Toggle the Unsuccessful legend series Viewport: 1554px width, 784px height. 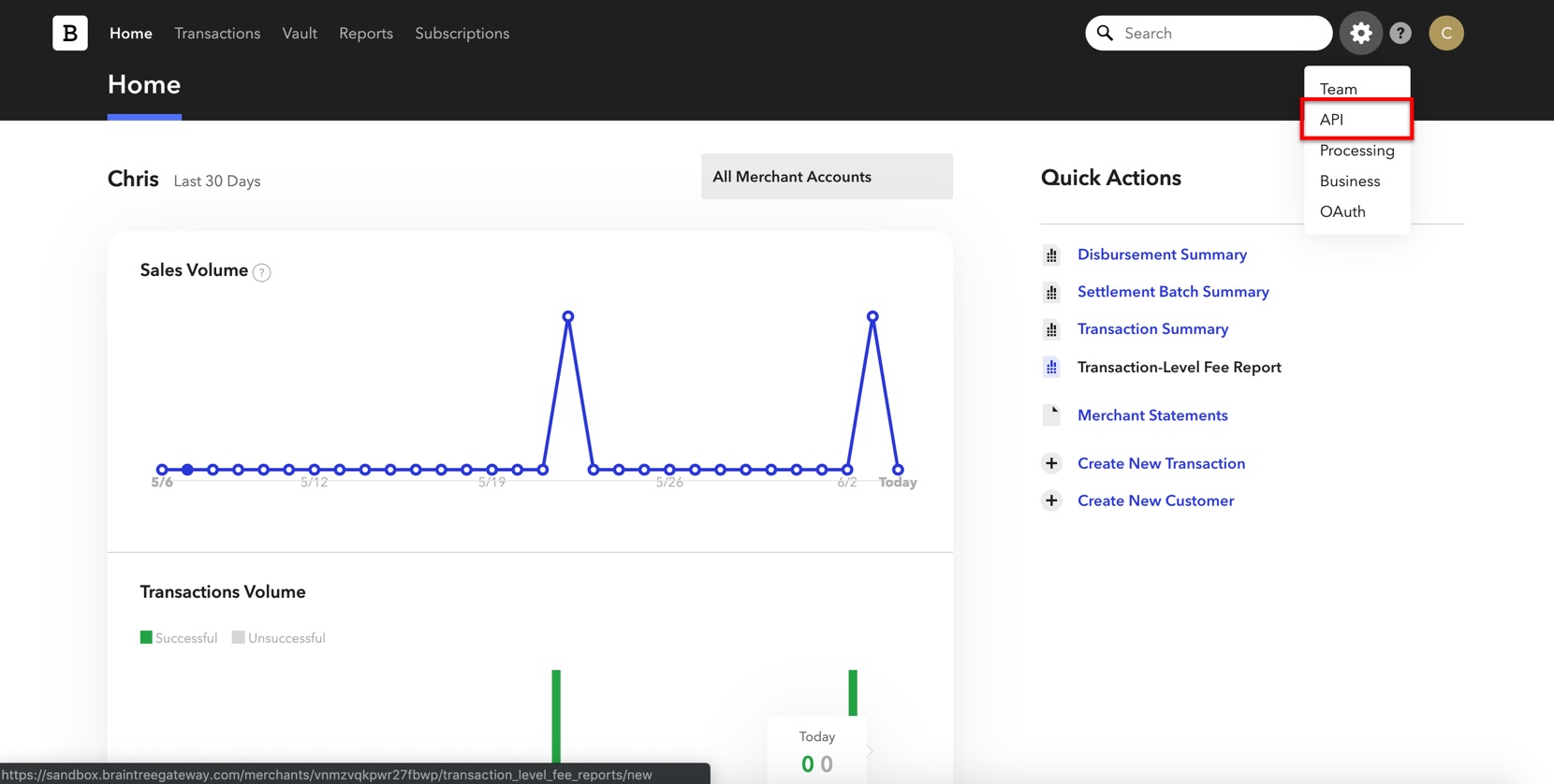point(279,638)
